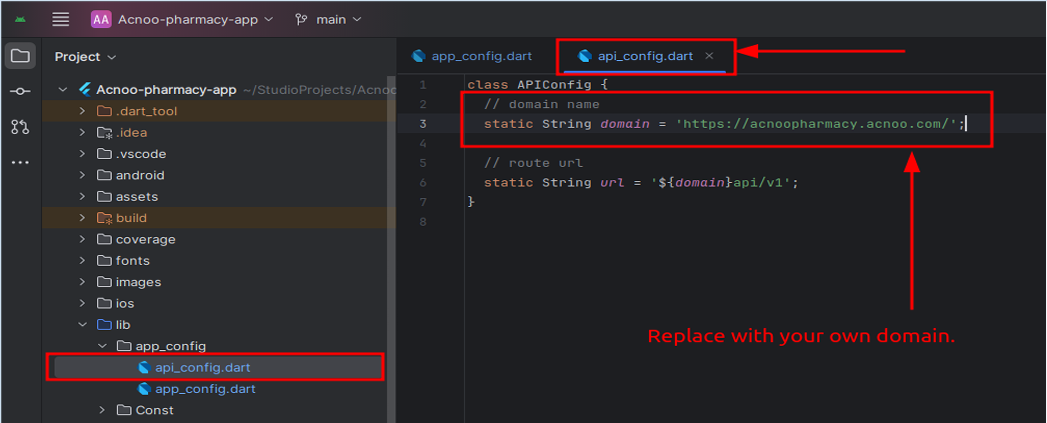Screen dimensions: 1047x423
Task: Close the api_config.dart tab
Action: tap(710, 56)
